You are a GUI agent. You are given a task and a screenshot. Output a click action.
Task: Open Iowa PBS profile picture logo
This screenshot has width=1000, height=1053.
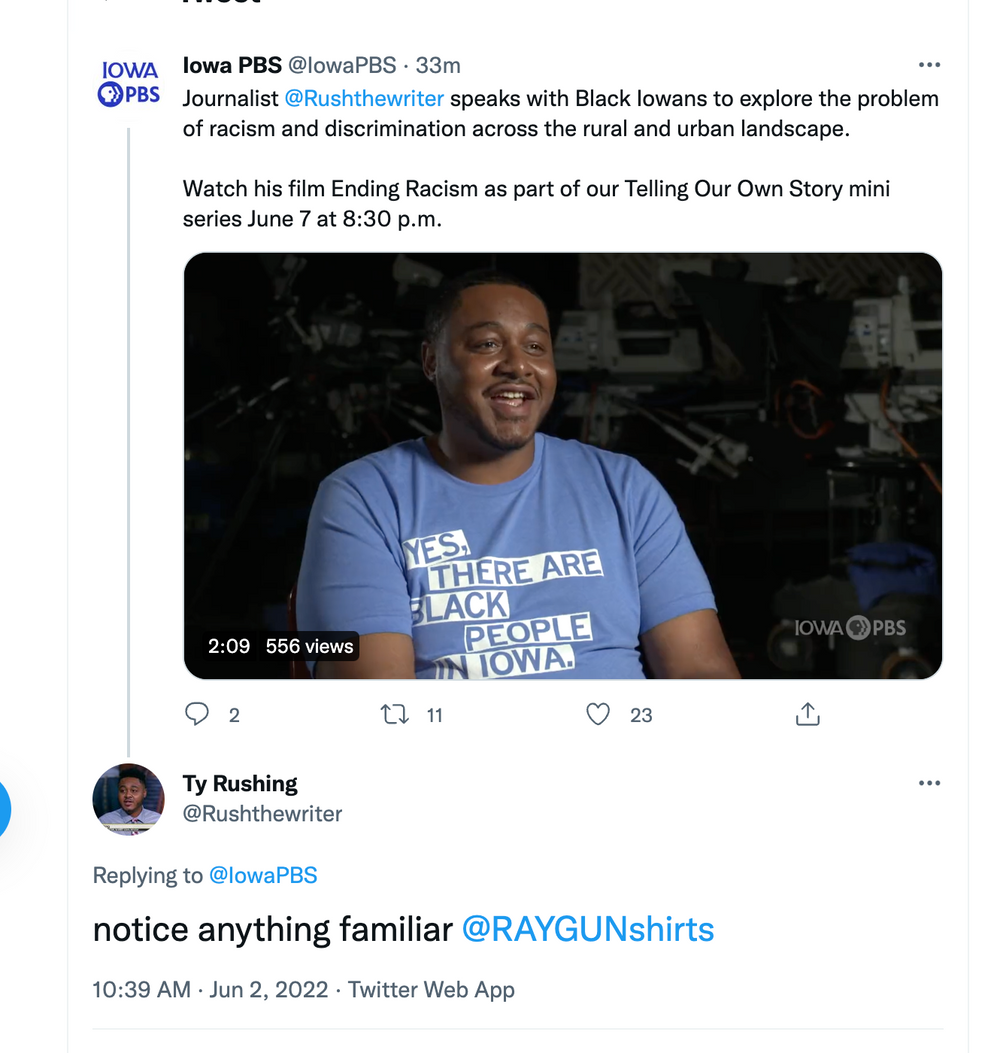128,84
